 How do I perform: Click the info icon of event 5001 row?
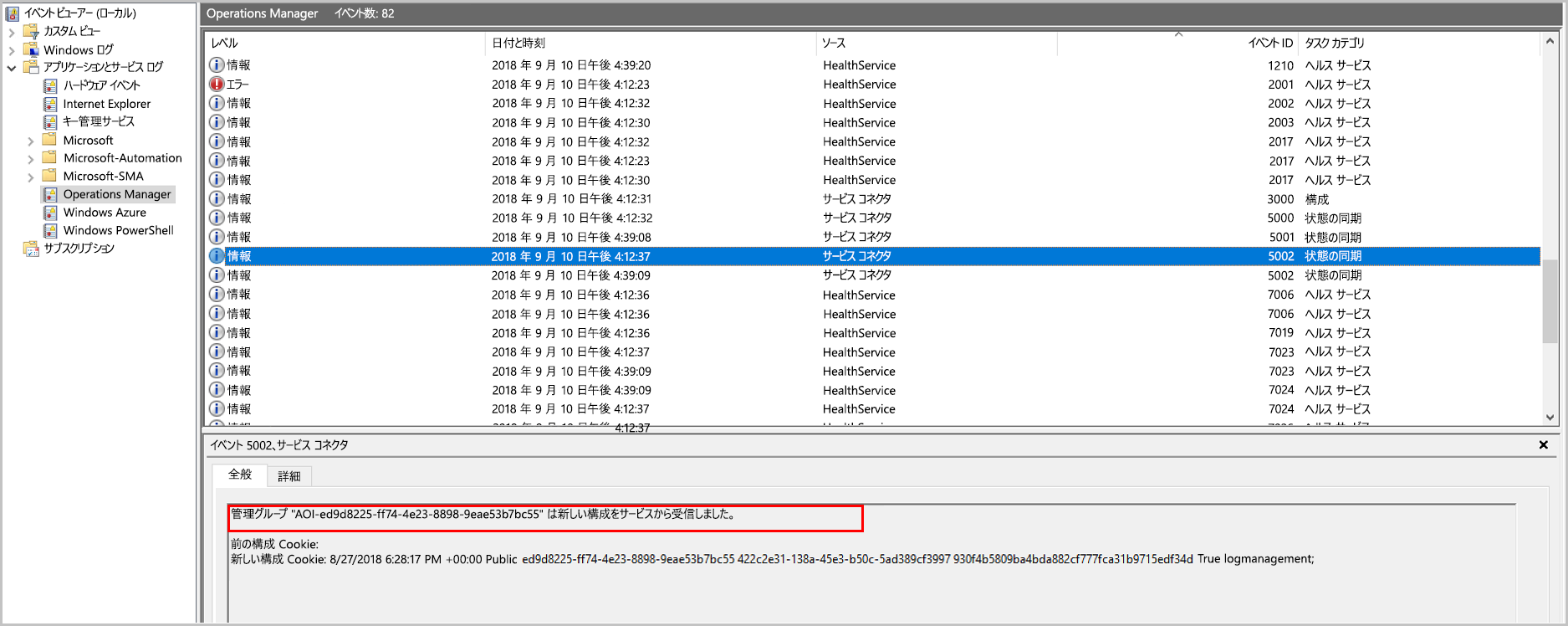pyautogui.click(x=217, y=237)
